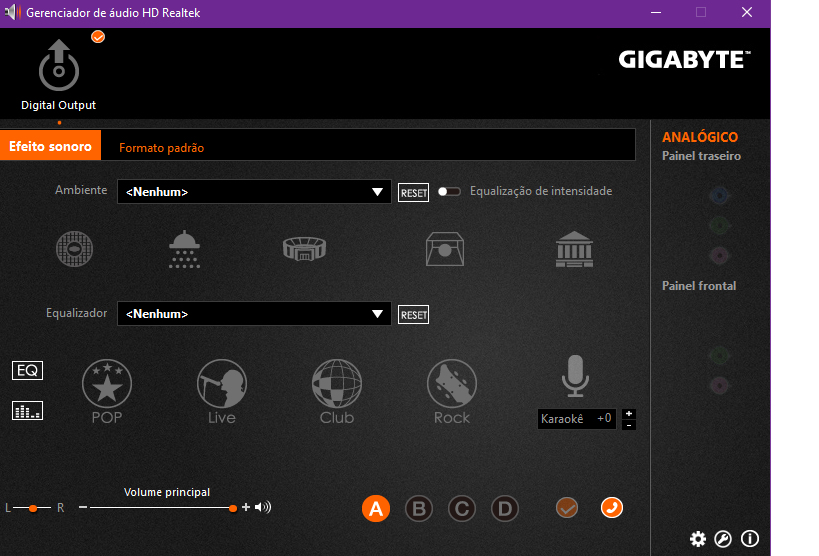Adjust the L-R balance slider handle
The height and width of the screenshot is (556, 819).
(x=33, y=508)
